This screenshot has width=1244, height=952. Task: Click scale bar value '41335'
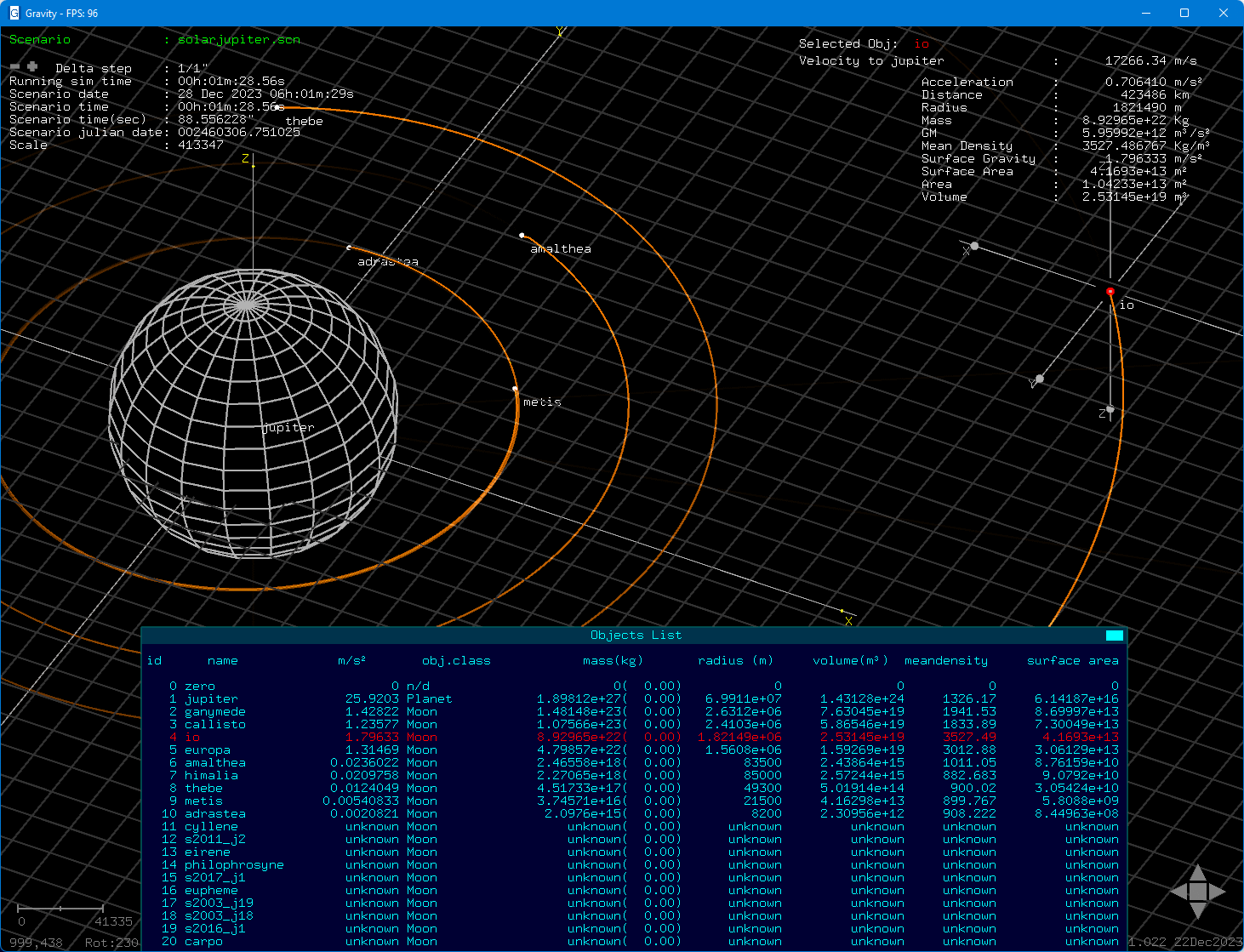(x=113, y=922)
